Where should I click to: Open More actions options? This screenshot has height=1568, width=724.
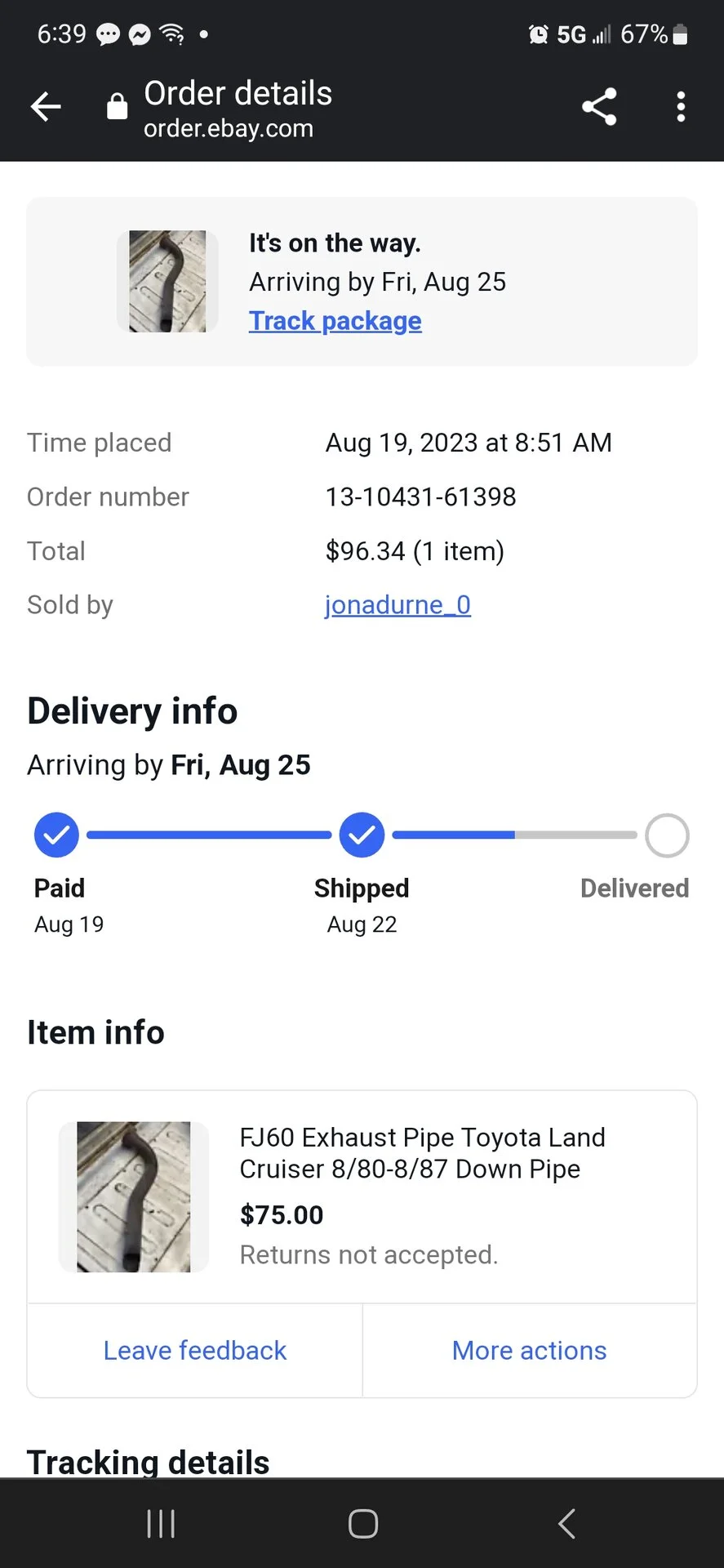[x=529, y=1351]
